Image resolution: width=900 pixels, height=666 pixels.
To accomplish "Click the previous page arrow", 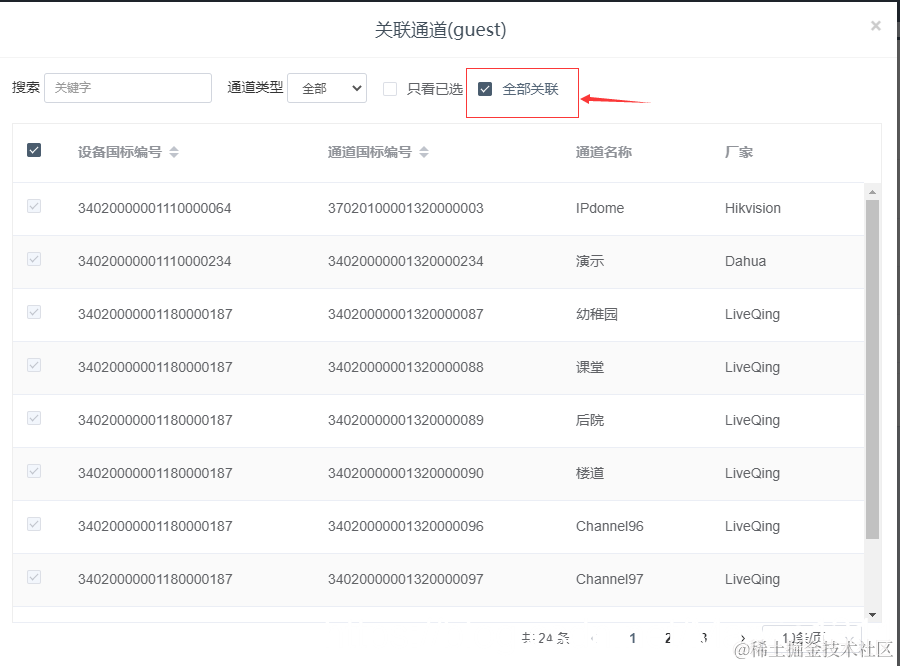I will [x=592, y=638].
